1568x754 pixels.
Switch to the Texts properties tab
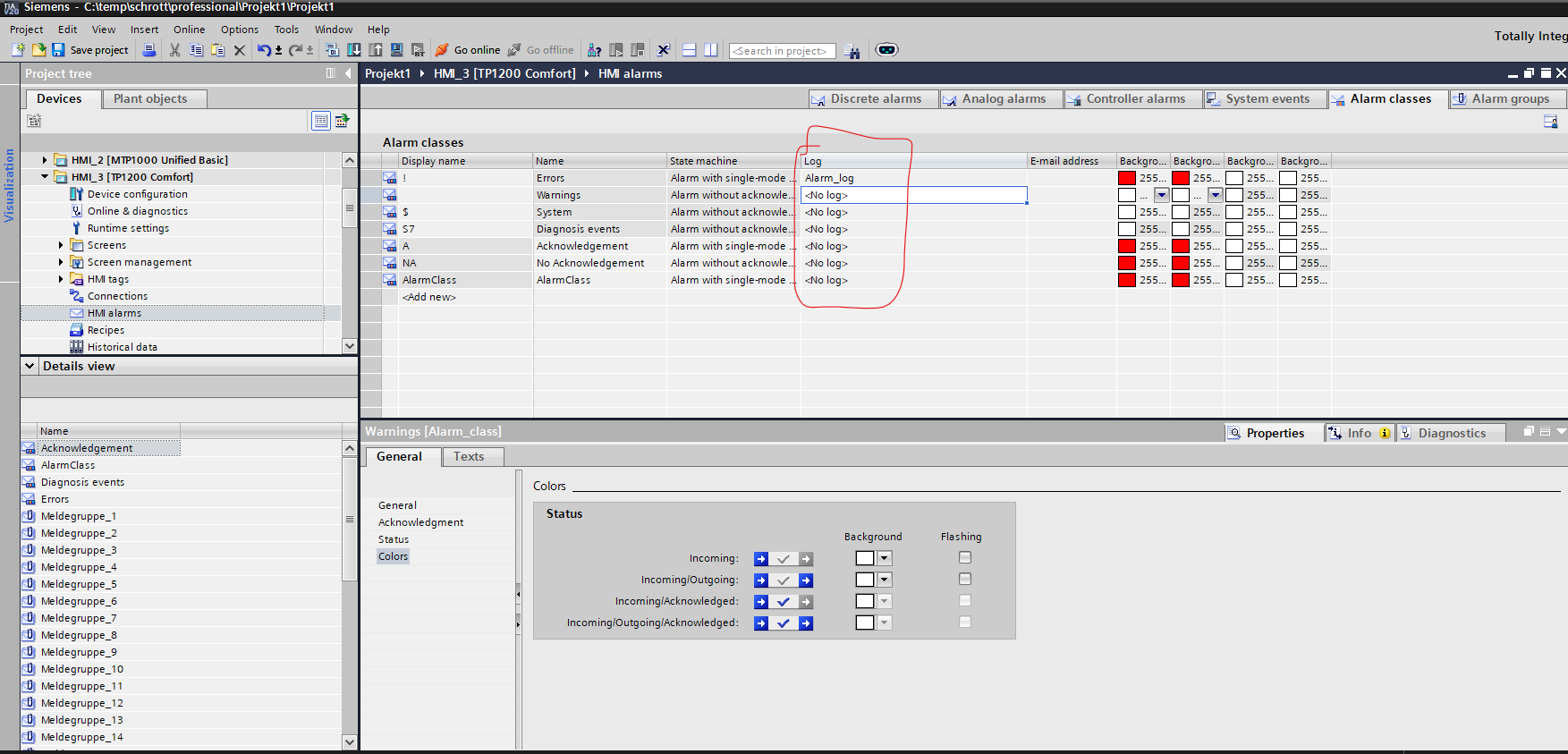[469, 456]
